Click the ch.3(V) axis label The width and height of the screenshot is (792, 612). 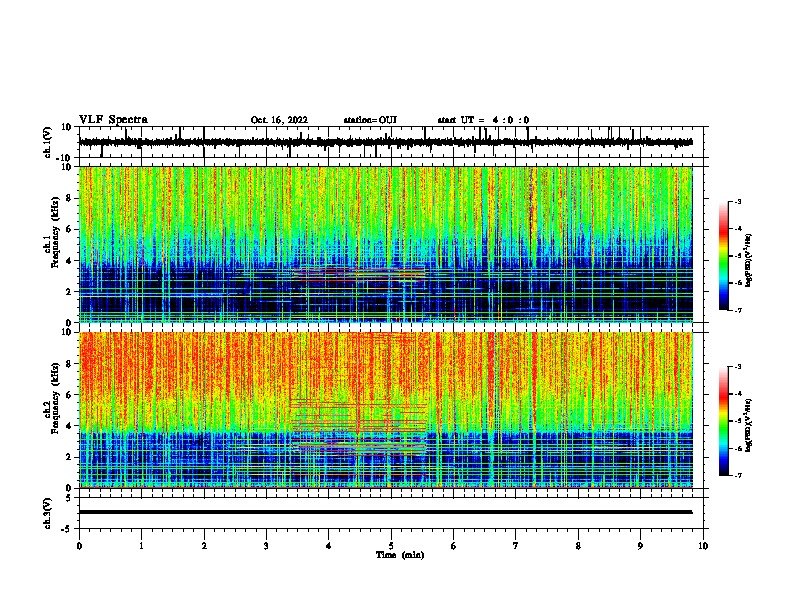(x=48, y=513)
